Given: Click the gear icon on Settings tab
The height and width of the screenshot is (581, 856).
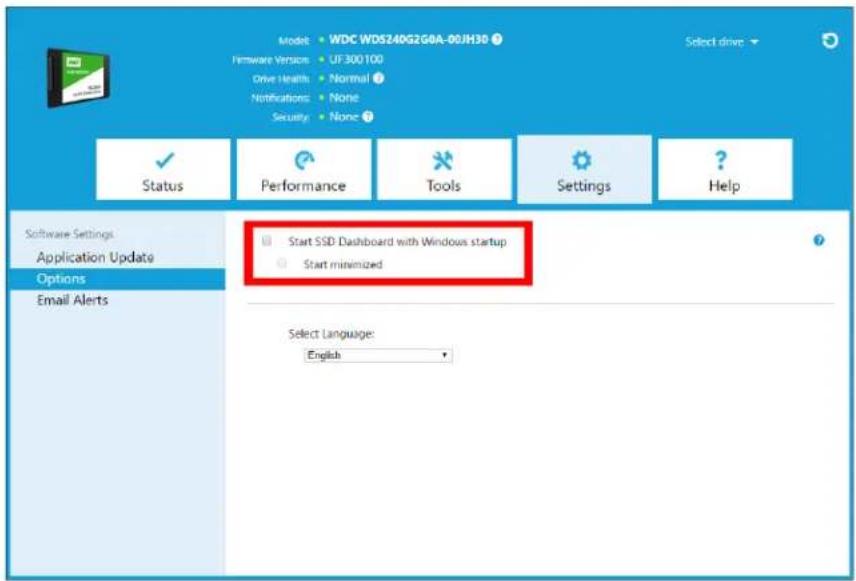Looking at the screenshot, I should coord(581,161).
